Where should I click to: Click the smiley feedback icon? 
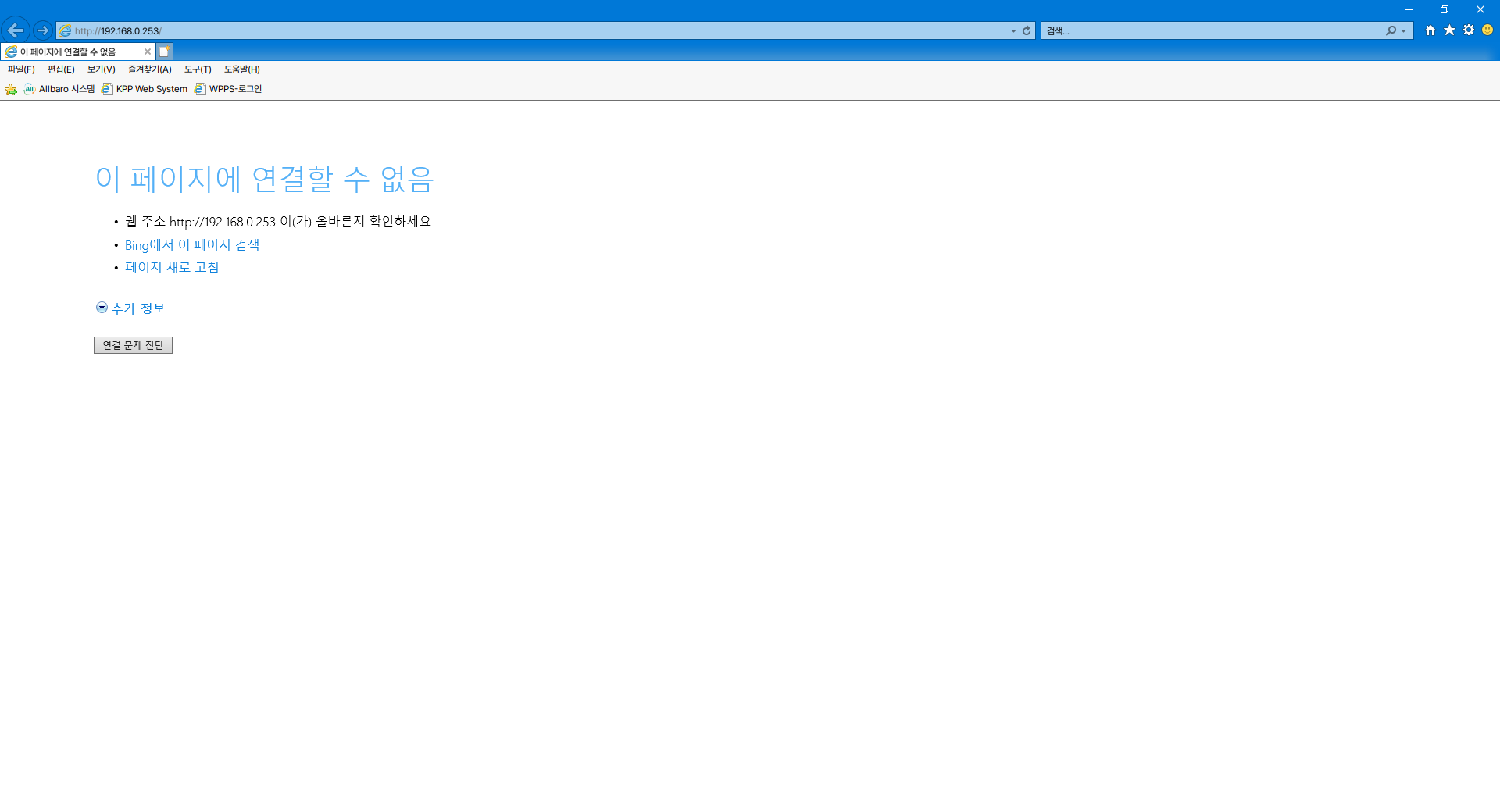[x=1487, y=30]
